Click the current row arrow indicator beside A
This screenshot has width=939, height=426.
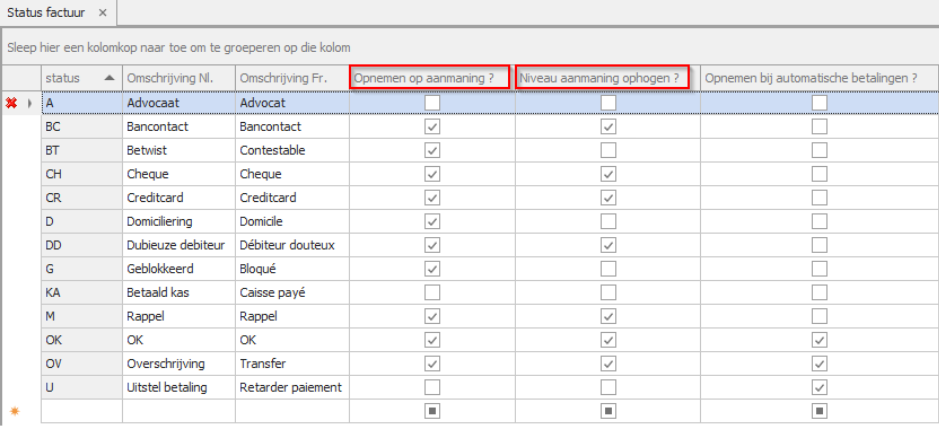[x=29, y=103]
